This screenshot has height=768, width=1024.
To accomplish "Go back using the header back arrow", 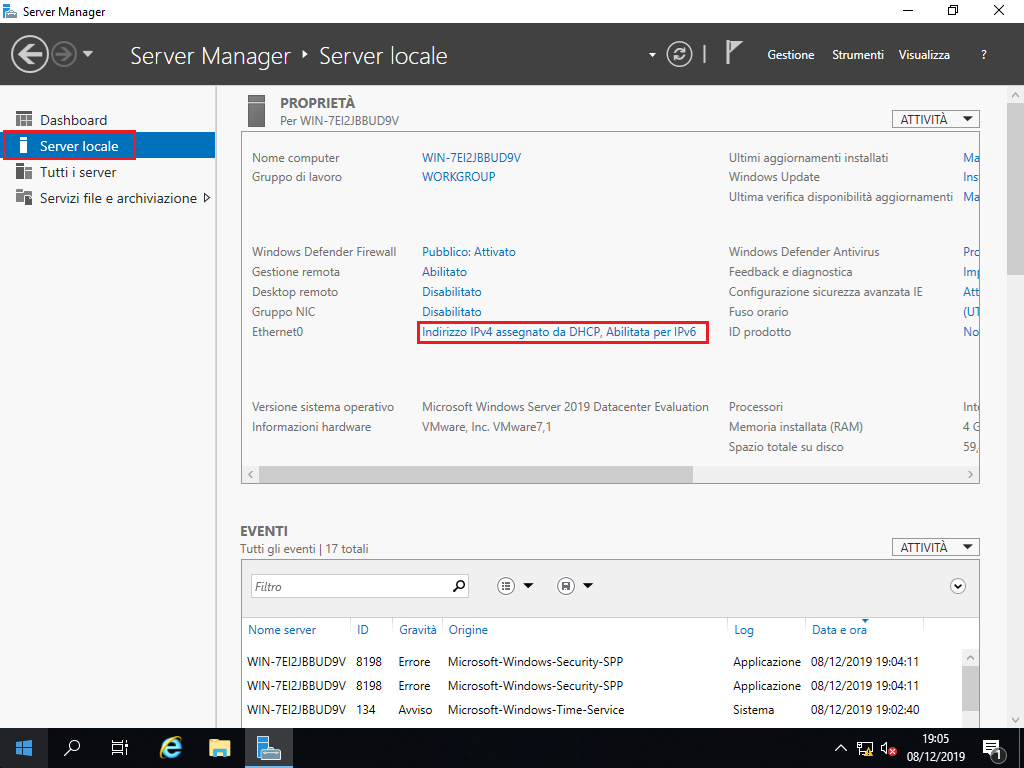I will click(29, 54).
